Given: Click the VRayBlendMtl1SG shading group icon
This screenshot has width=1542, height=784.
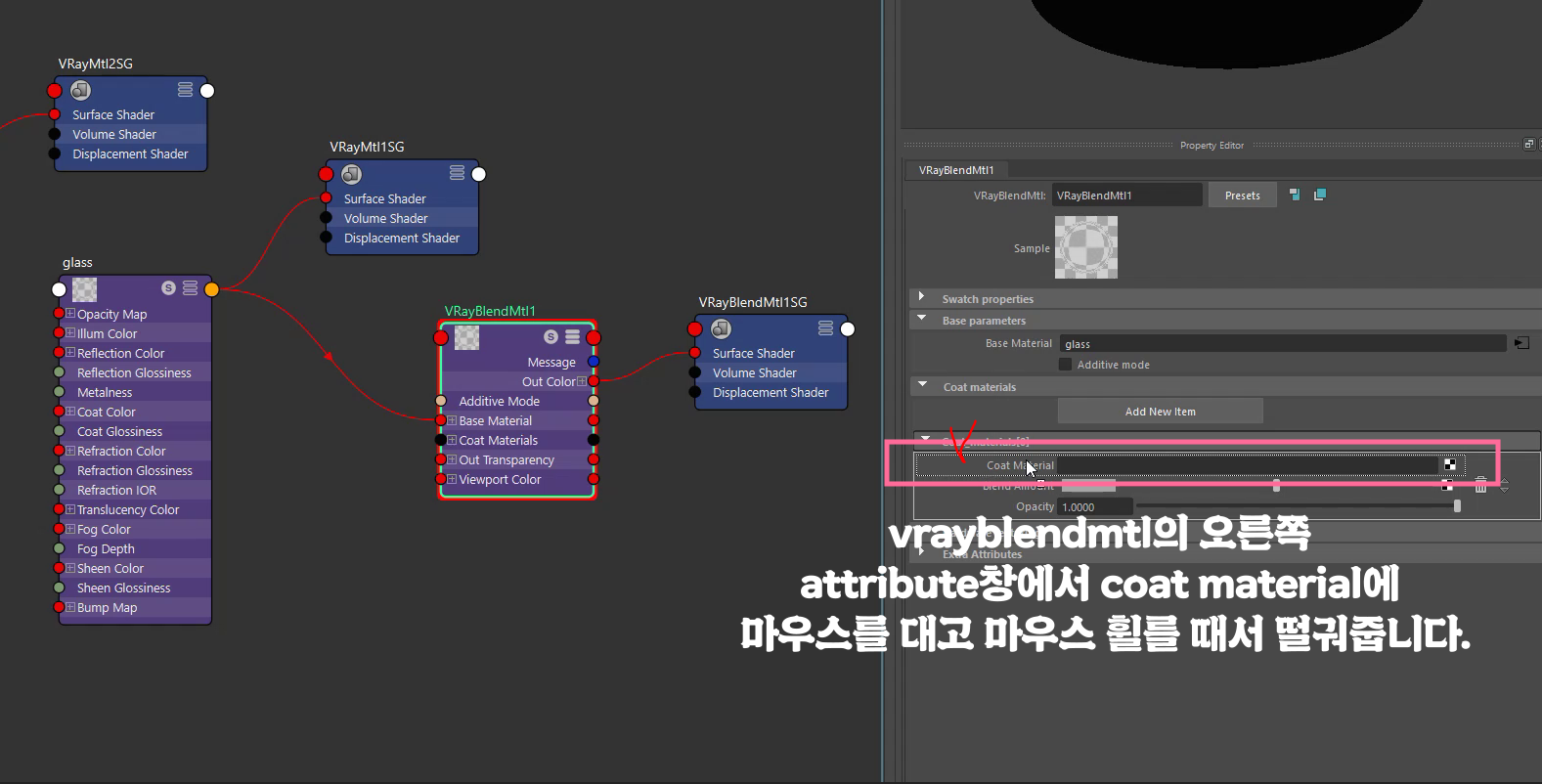Looking at the screenshot, I should tap(721, 328).
